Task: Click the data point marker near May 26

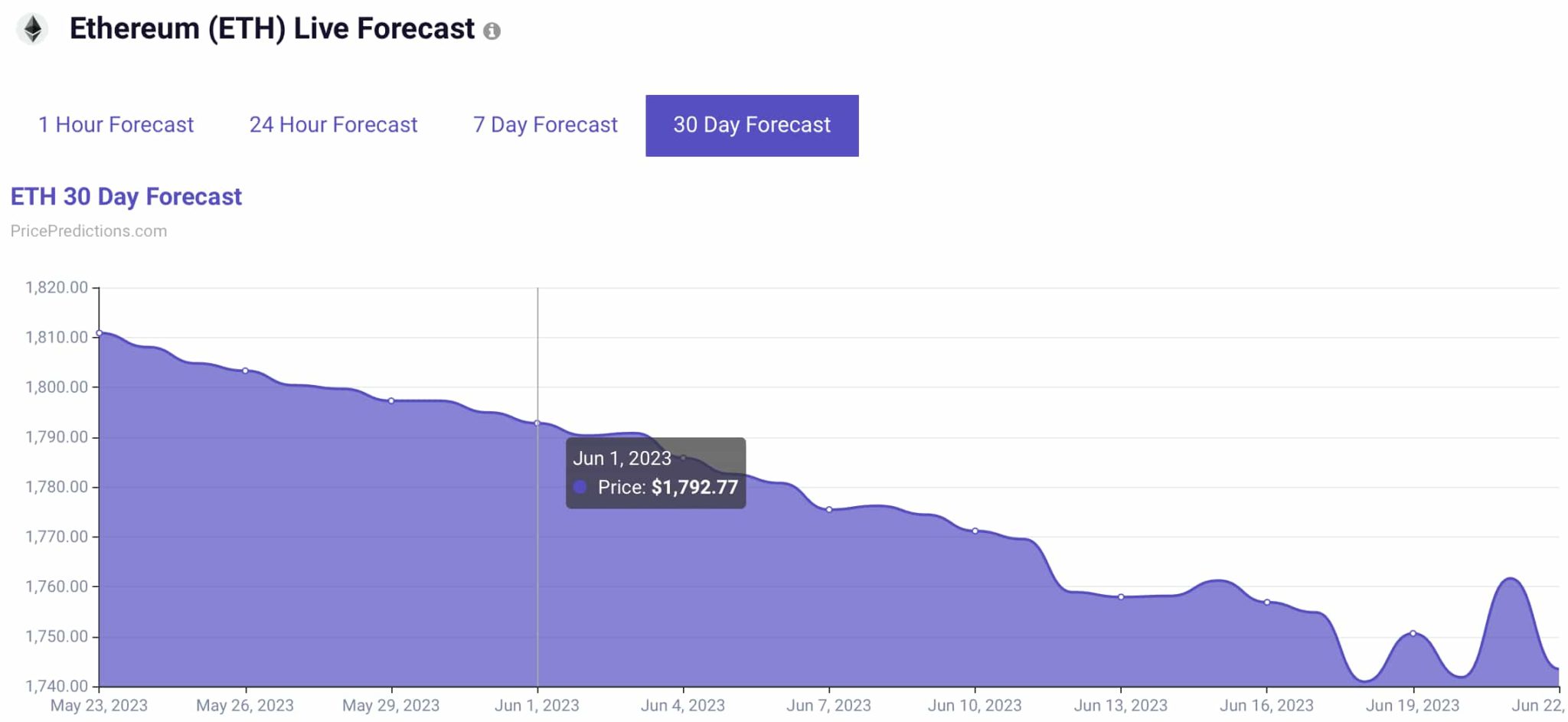Action: pyautogui.click(x=246, y=370)
